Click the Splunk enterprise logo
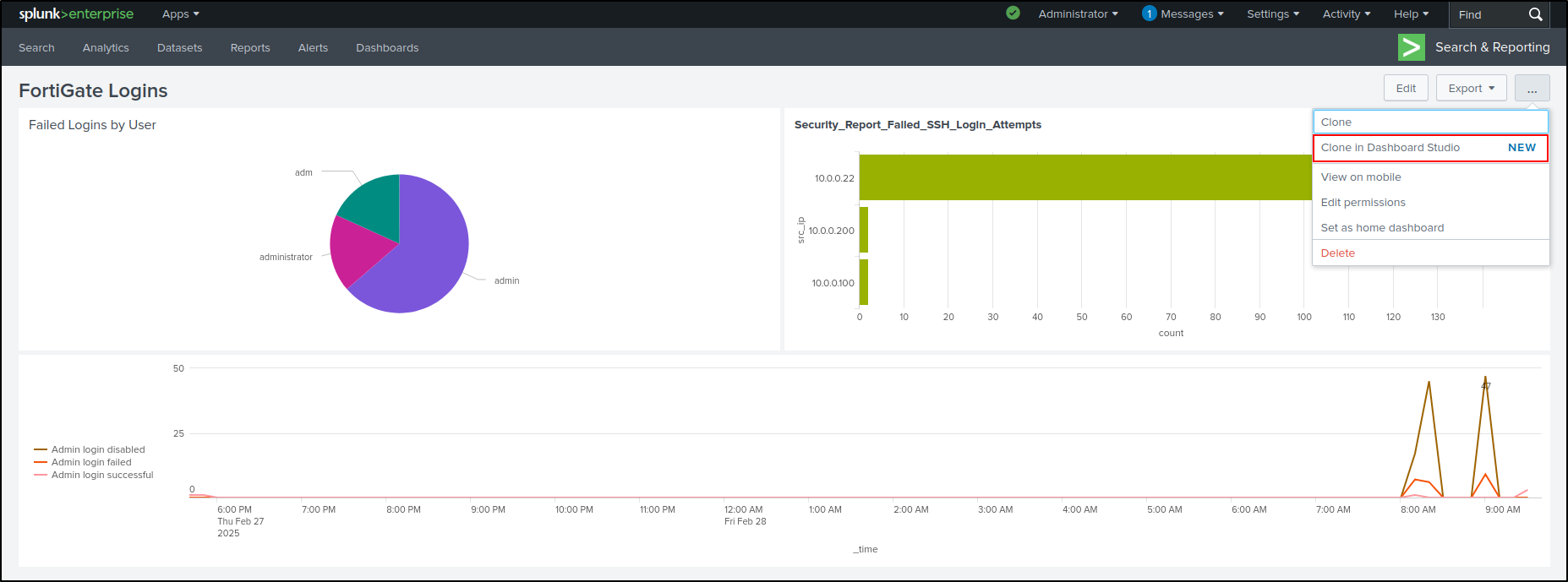 click(76, 14)
